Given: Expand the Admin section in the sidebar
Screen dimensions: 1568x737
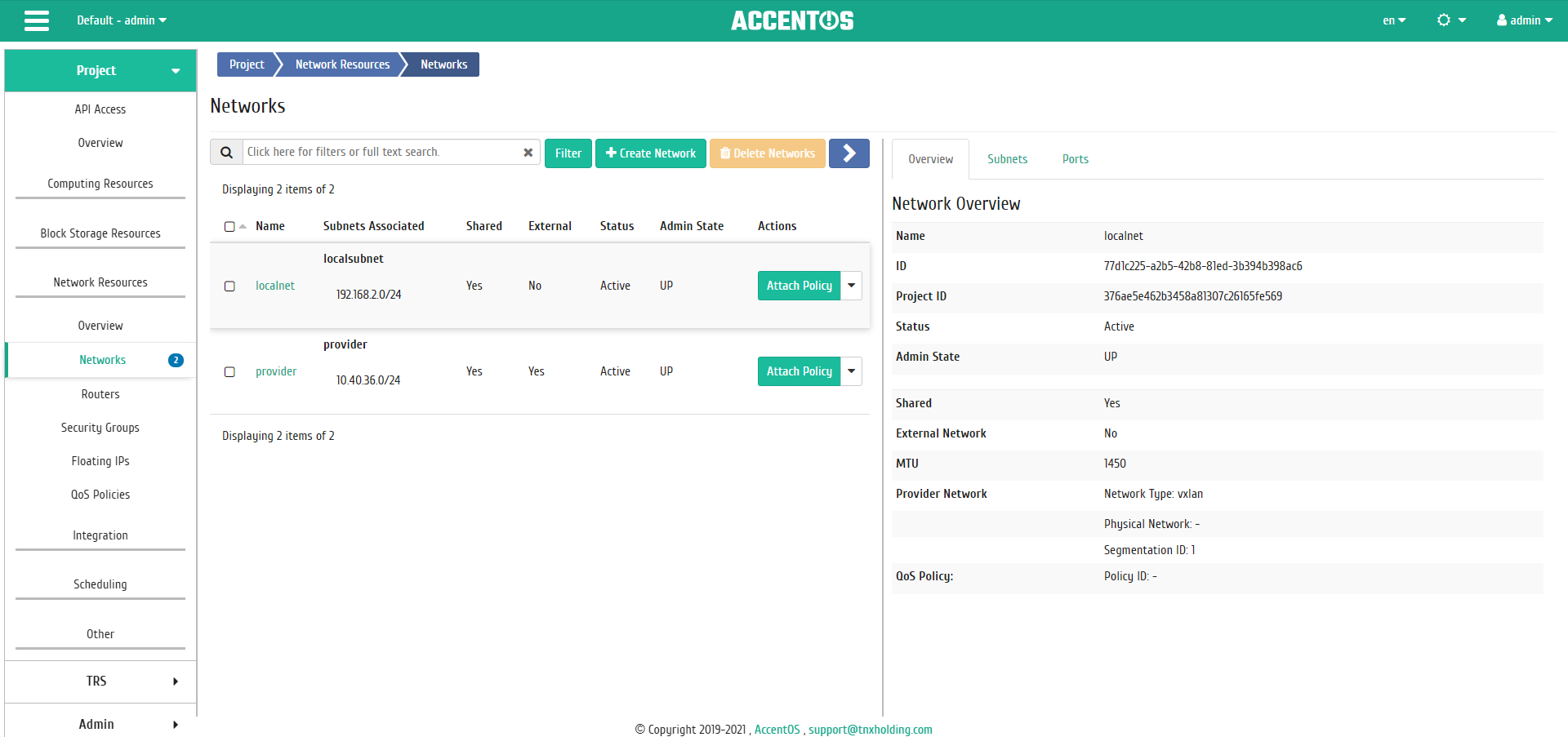Looking at the screenshot, I should click(x=96, y=723).
